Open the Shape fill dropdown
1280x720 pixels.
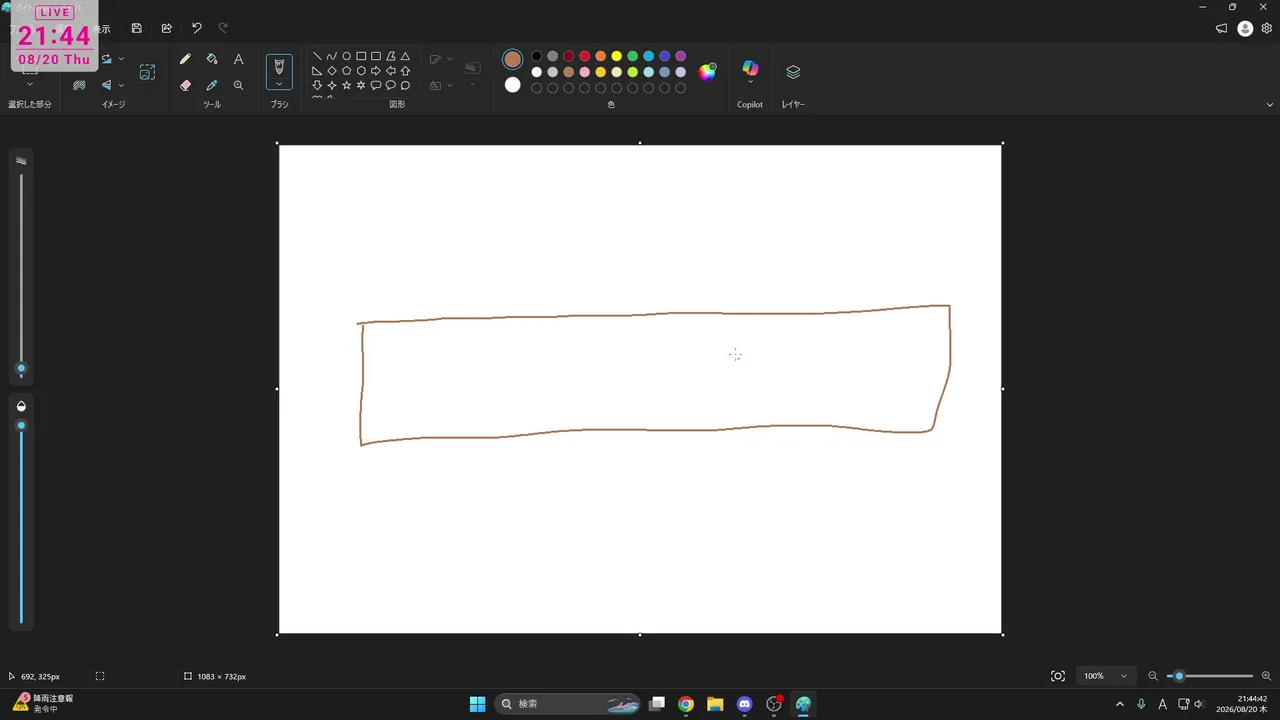(450, 86)
